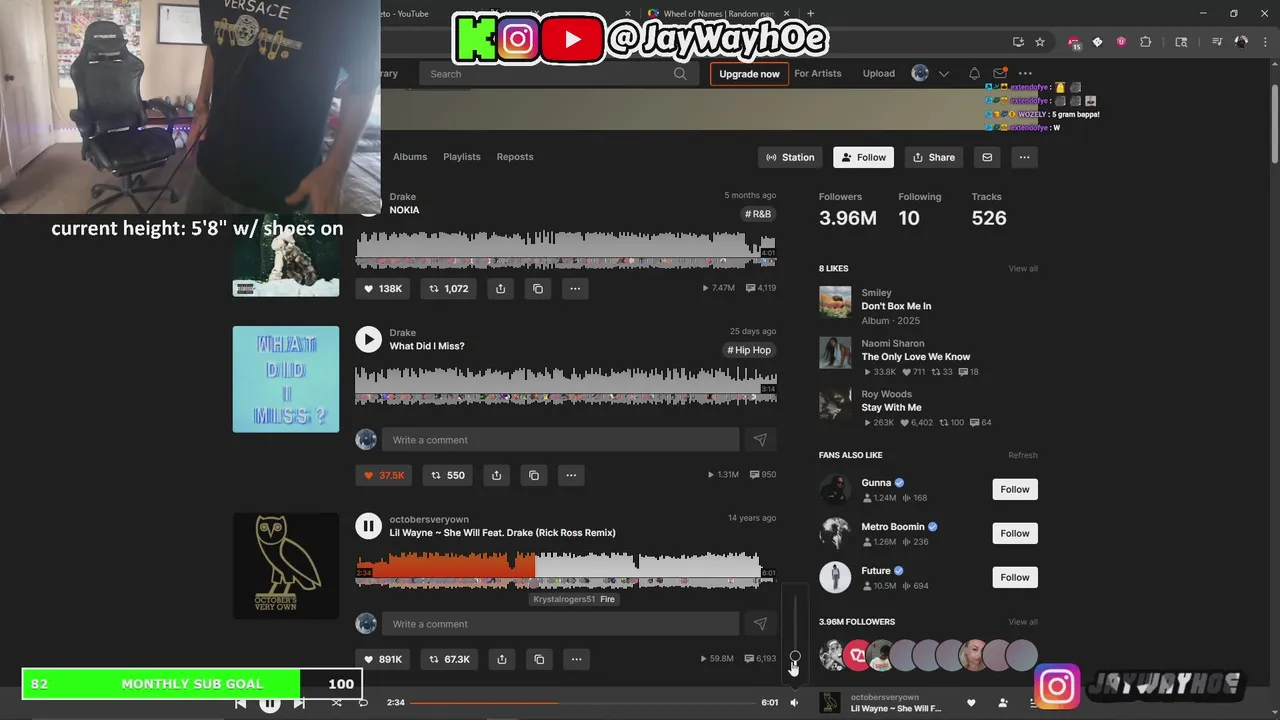Like the current track in the player bar
Screen dimensions: 1280x720
[971, 703]
